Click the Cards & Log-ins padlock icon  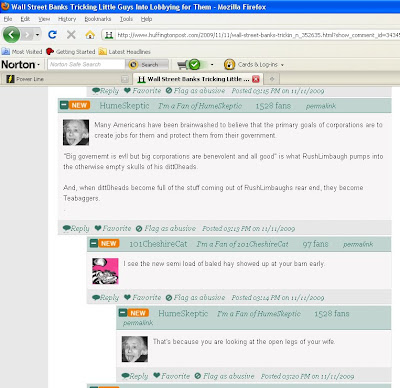click(229, 64)
